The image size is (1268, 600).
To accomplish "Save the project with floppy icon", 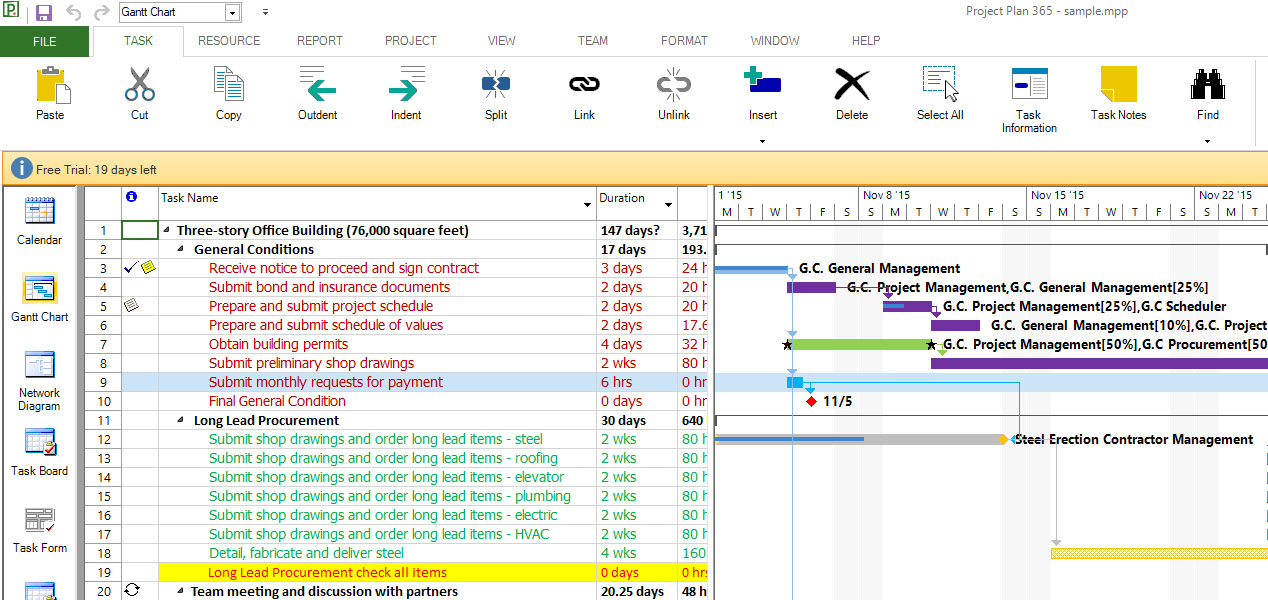I will [44, 13].
